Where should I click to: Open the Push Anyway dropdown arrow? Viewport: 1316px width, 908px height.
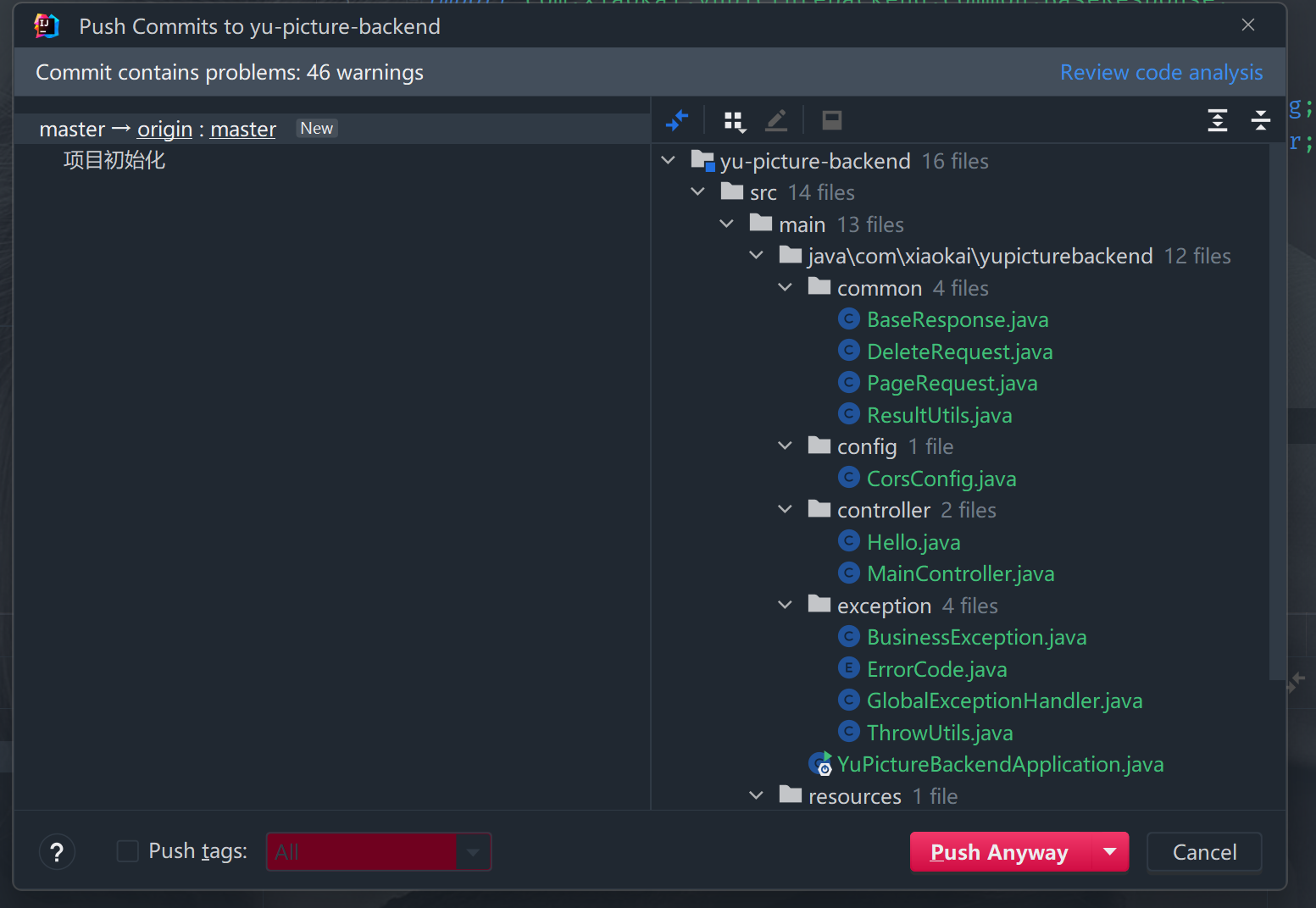coord(1110,851)
